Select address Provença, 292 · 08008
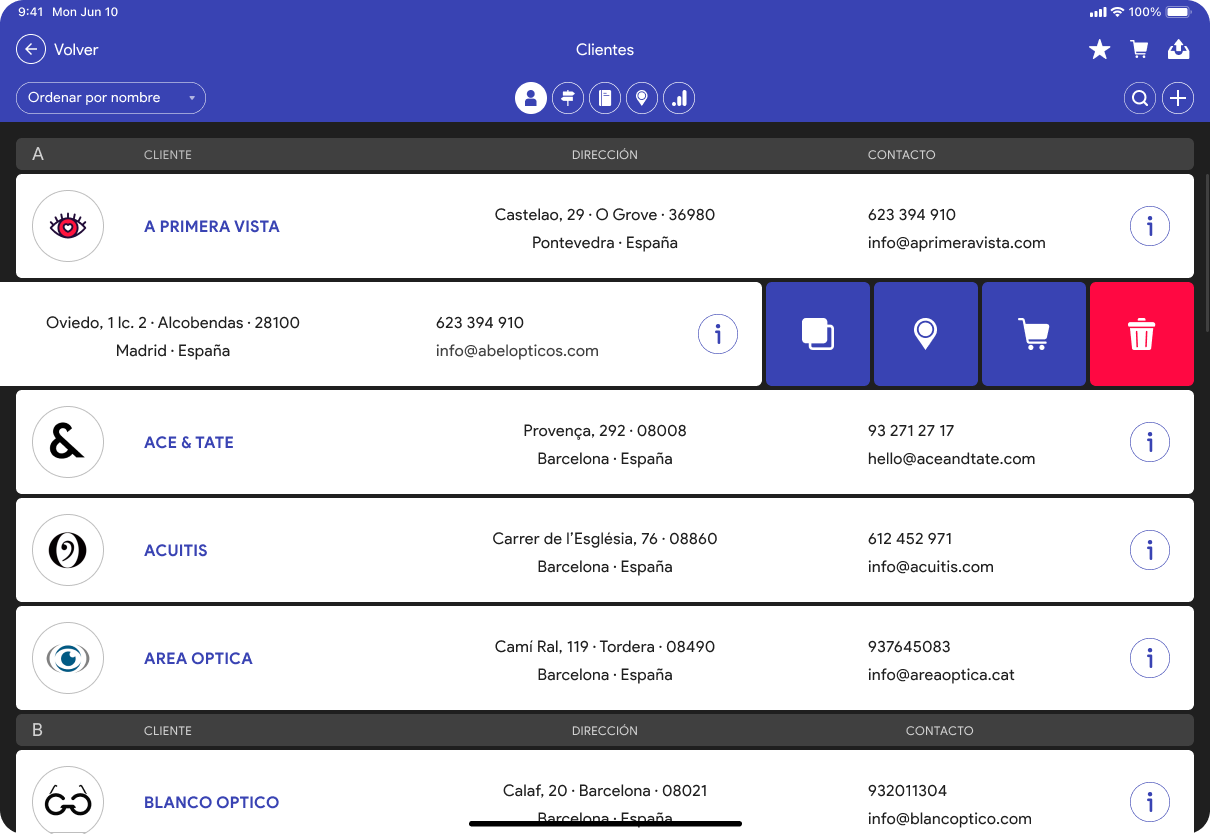 point(605,431)
